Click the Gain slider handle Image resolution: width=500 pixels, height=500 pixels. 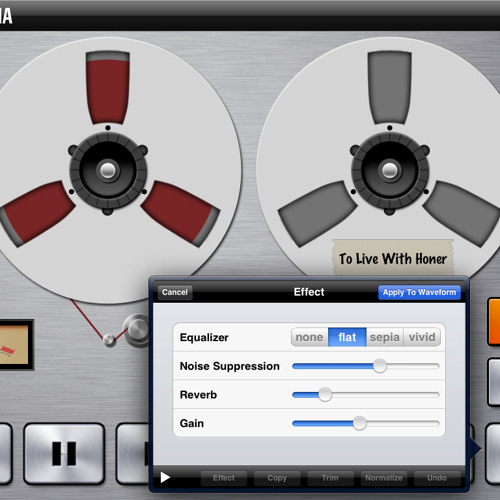pos(359,423)
